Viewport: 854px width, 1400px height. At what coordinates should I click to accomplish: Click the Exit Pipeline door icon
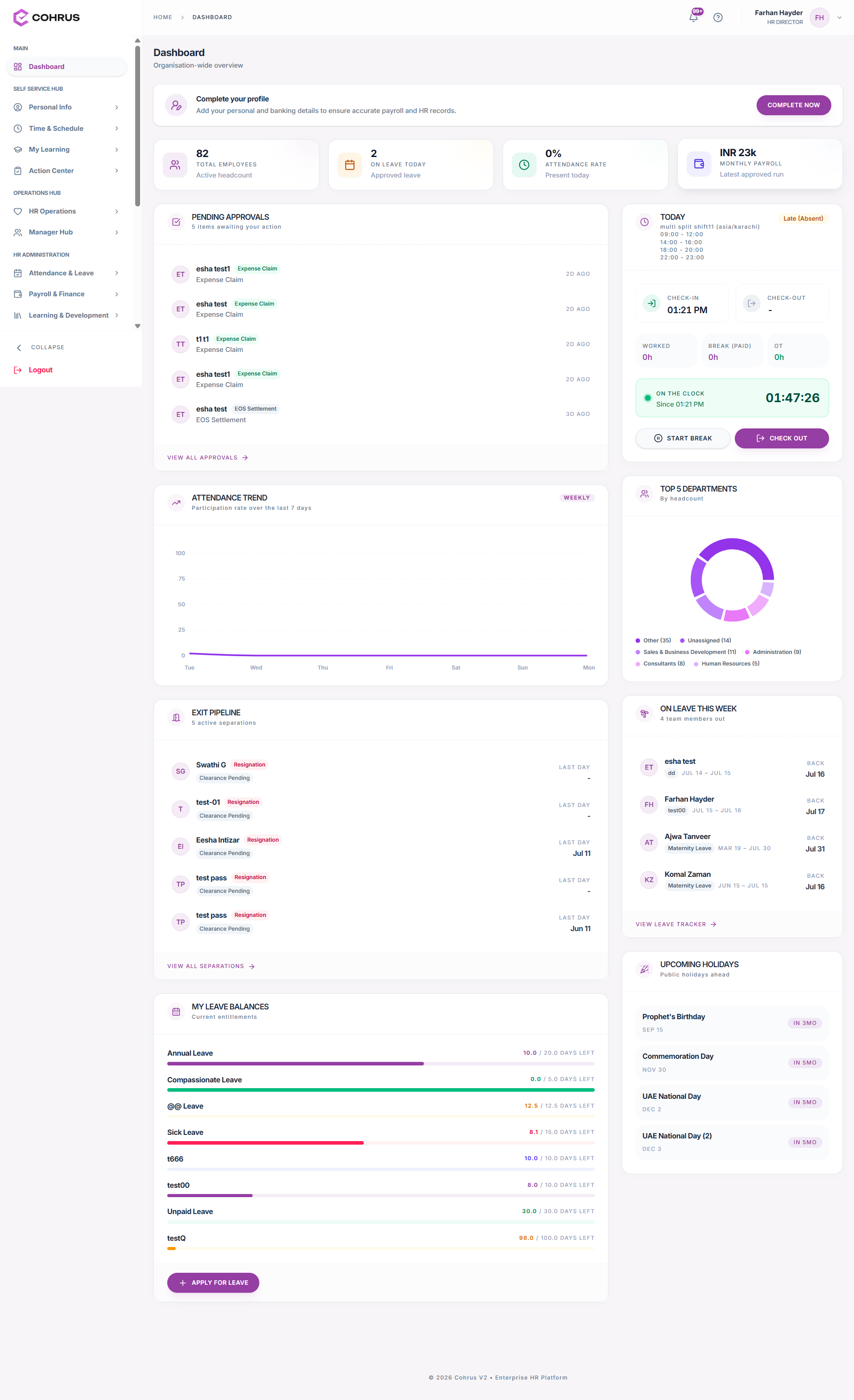coord(176,718)
